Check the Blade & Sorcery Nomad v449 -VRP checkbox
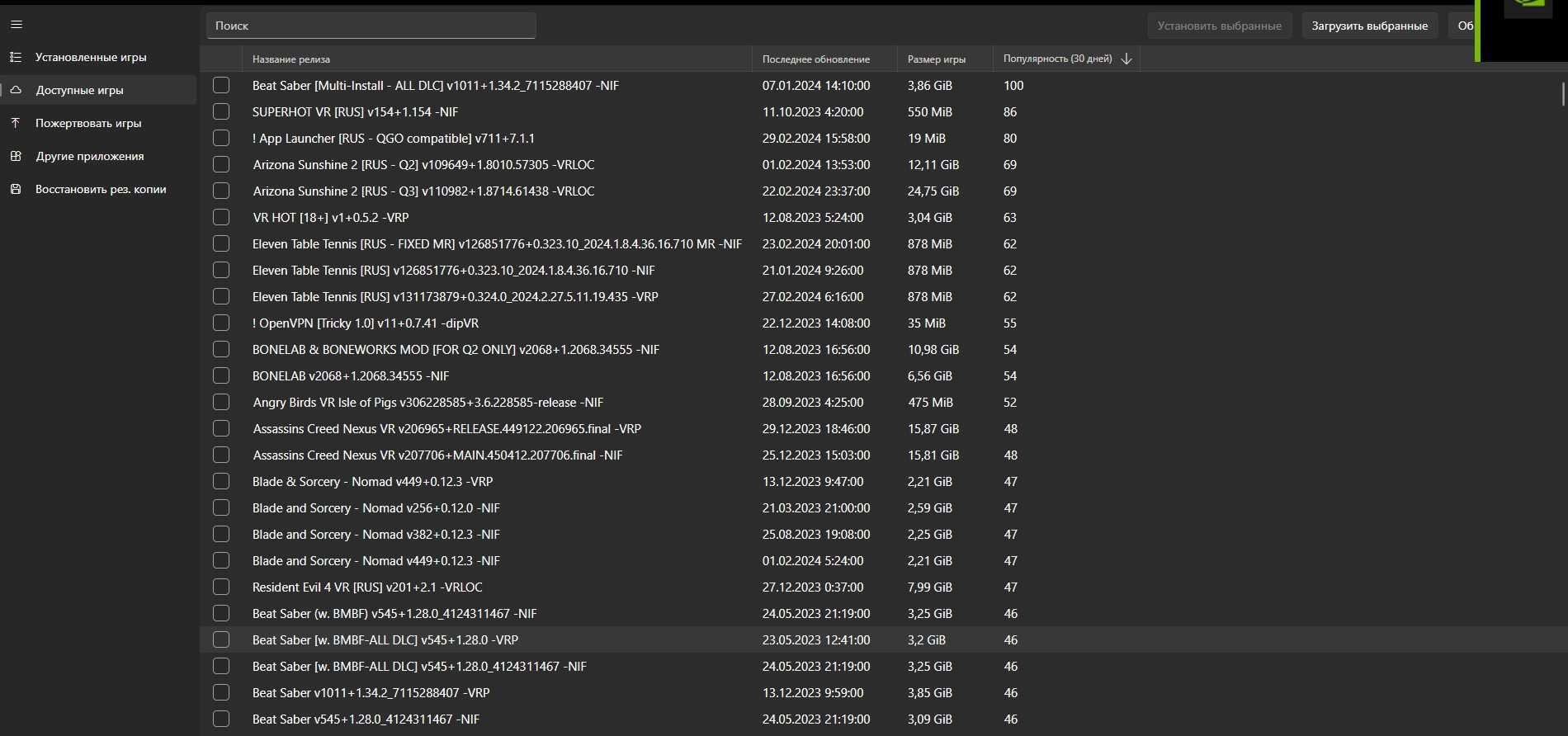 221,481
